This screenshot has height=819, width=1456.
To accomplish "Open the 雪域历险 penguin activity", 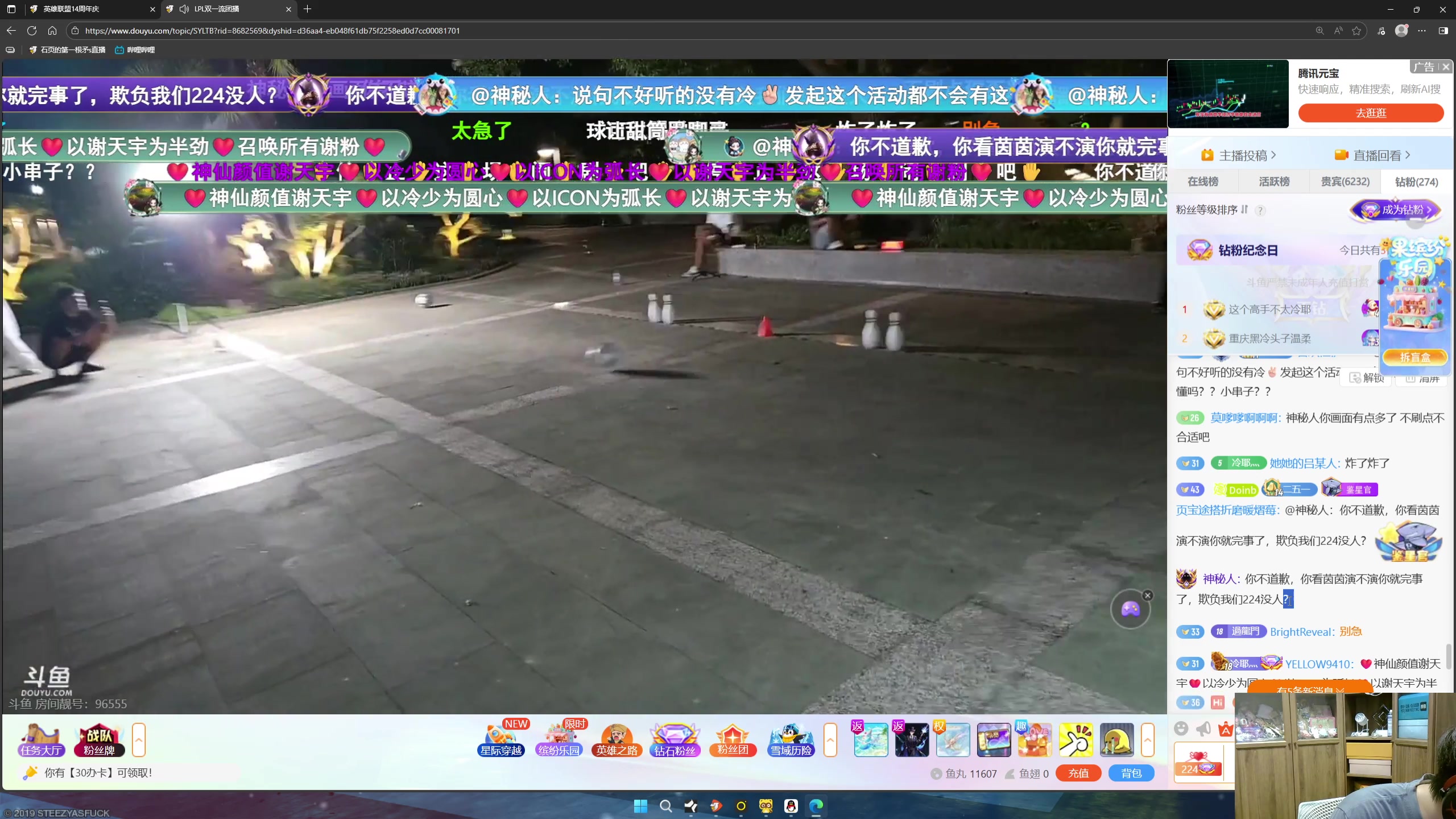I will click(x=791, y=739).
